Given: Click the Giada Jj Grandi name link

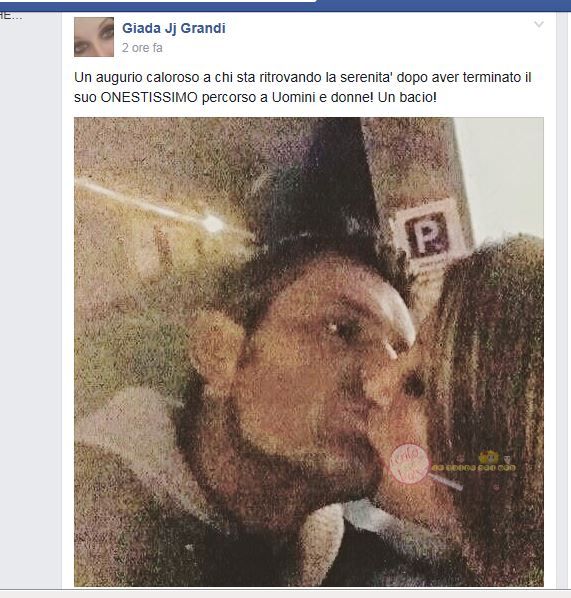Looking at the screenshot, I should point(174,28).
